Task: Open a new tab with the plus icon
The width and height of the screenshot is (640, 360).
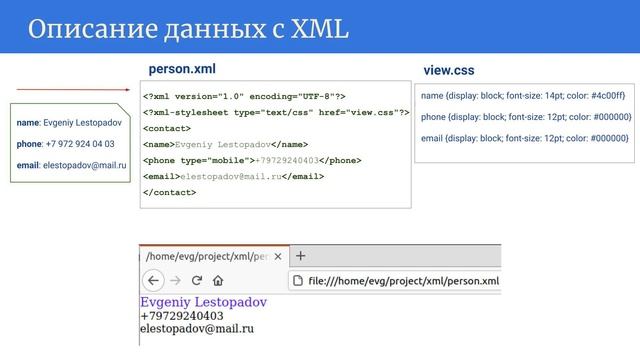Action: point(301,256)
